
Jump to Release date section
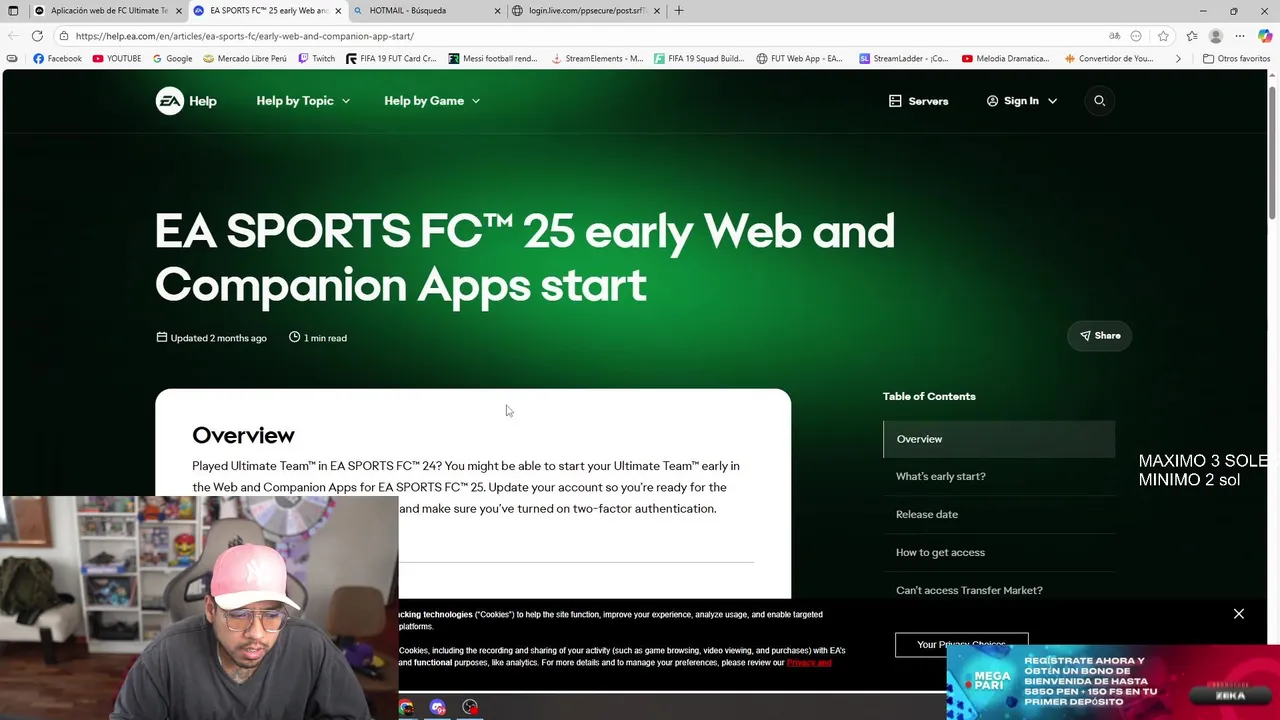pyautogui.click(x=927, y=515)
